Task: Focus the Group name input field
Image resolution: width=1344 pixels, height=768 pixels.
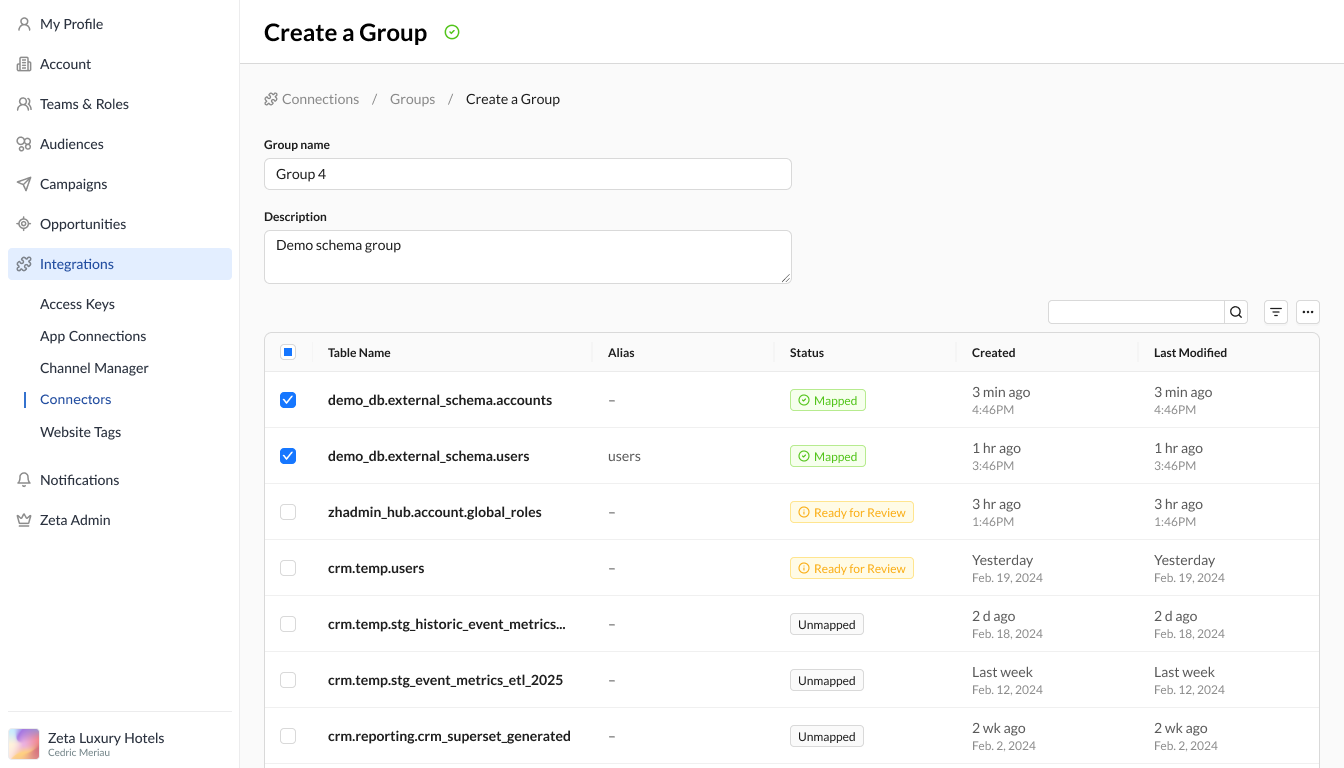Action: pyautogui.click(x=527, y=174)
